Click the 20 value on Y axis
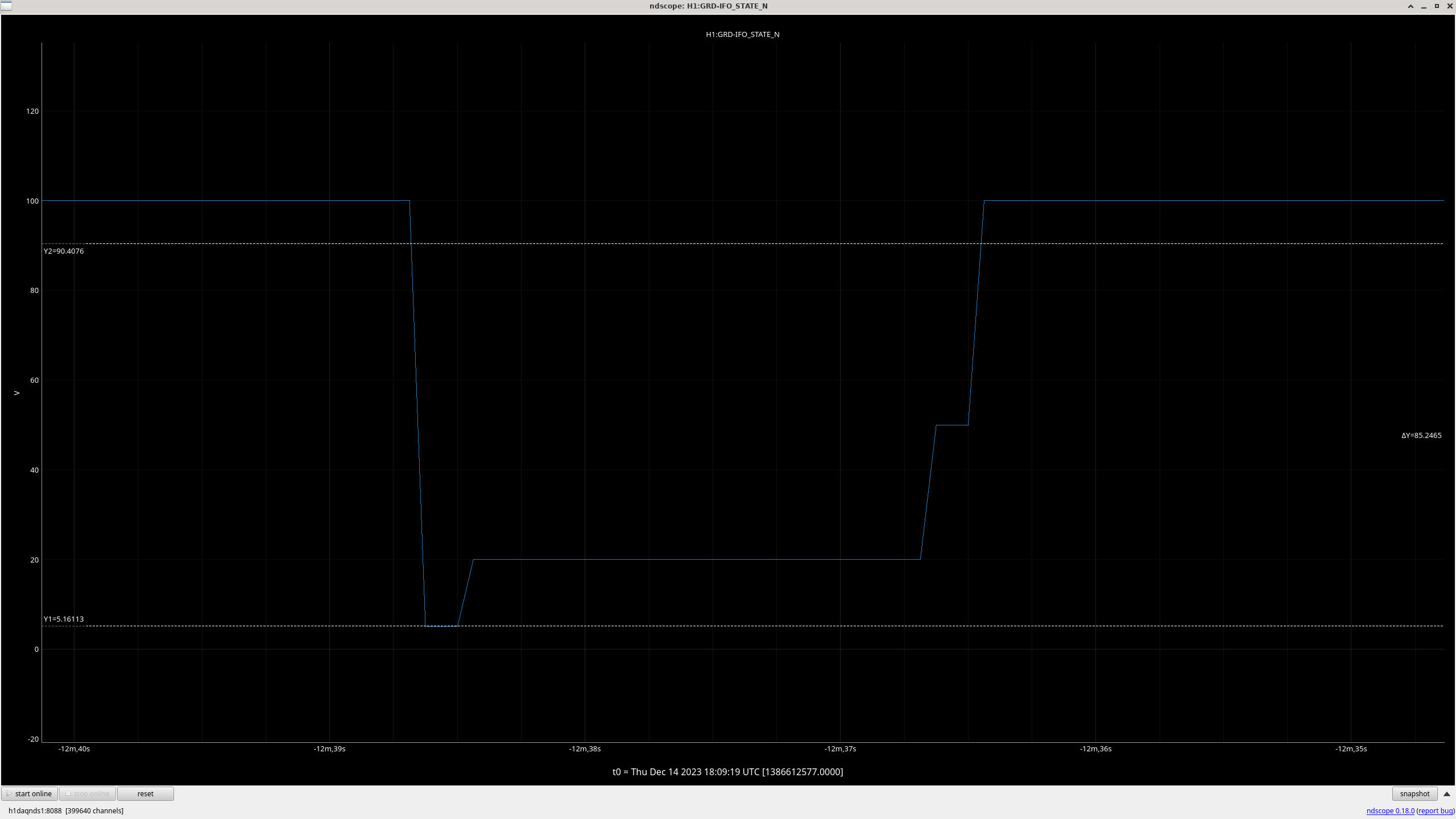This screenshot has height=819, width=1456. tap(35, 560)
